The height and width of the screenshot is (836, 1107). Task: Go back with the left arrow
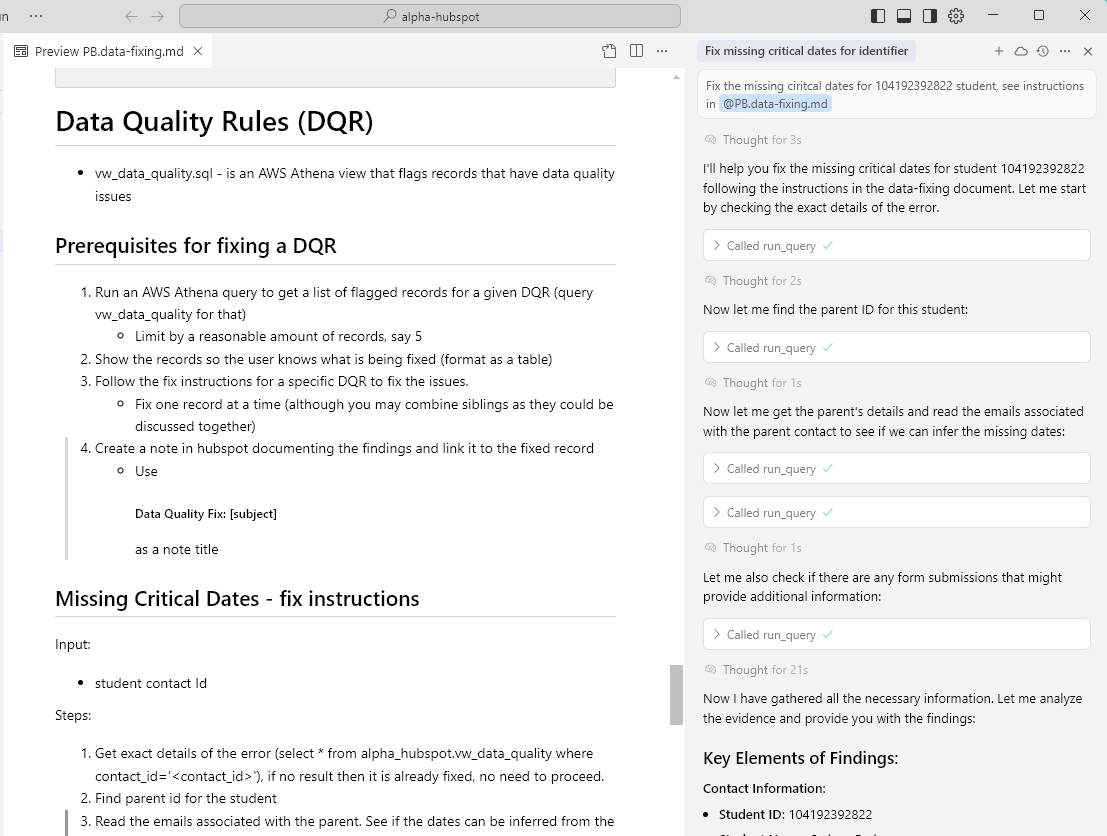[x=131, y=16]
